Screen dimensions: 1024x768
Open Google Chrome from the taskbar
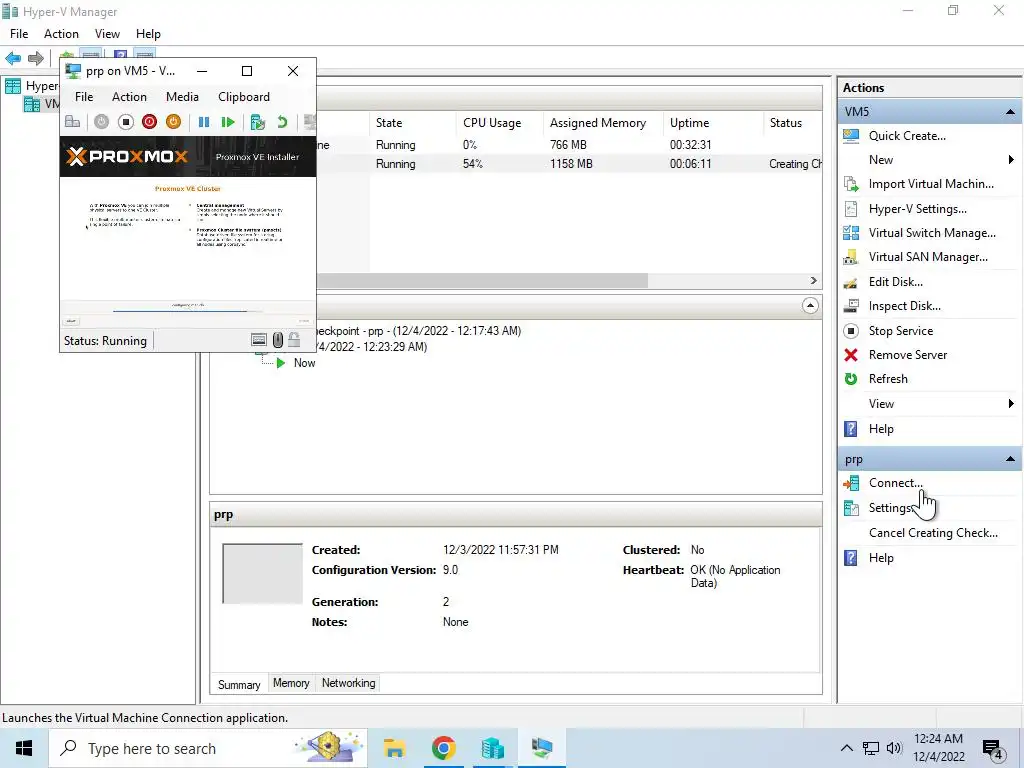point(443,748)
